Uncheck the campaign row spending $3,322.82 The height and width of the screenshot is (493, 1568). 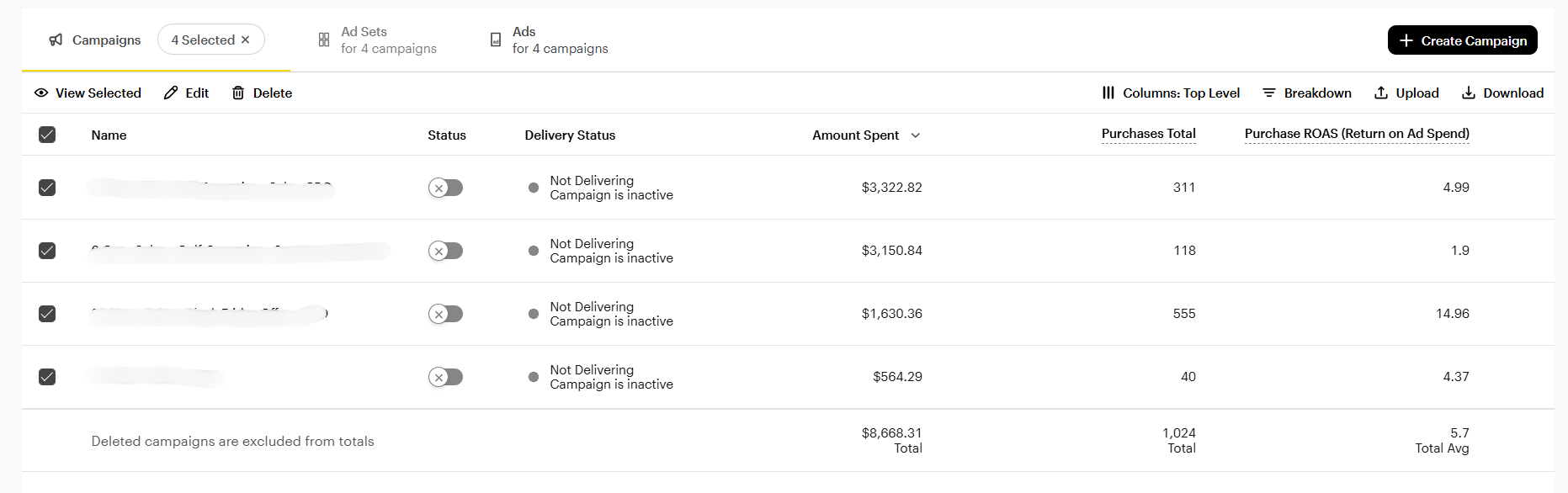coord(47,188)
